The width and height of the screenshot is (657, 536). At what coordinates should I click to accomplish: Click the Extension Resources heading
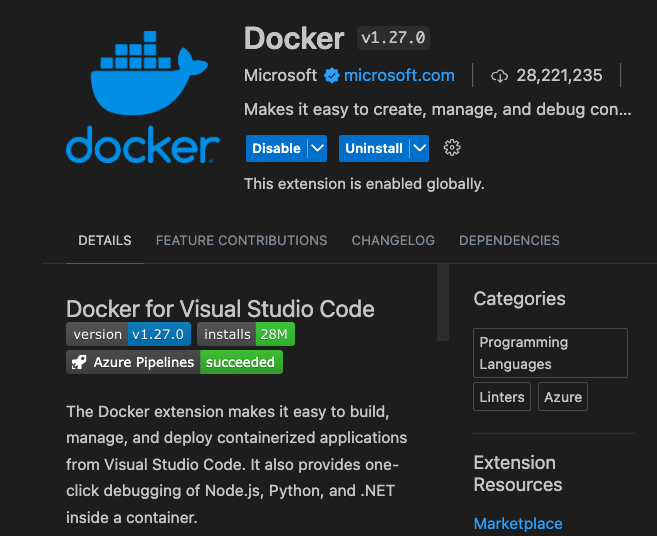click(518, 474)
